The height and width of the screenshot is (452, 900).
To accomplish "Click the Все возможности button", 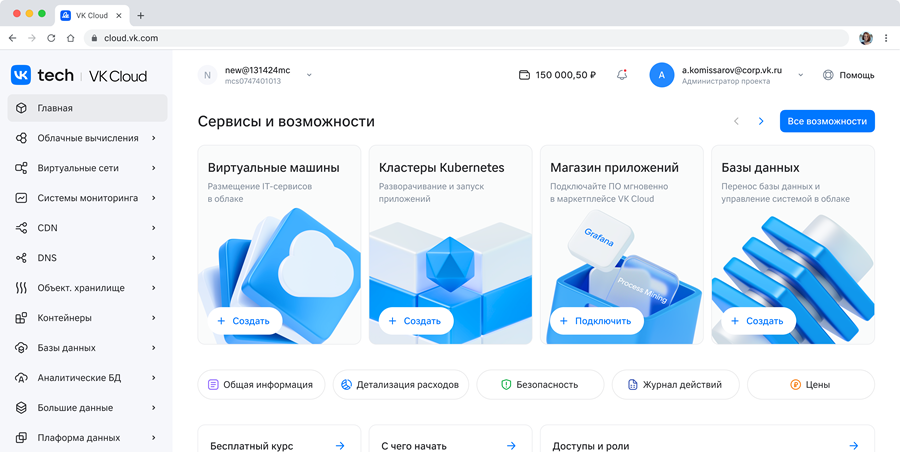I will (827, 121).
